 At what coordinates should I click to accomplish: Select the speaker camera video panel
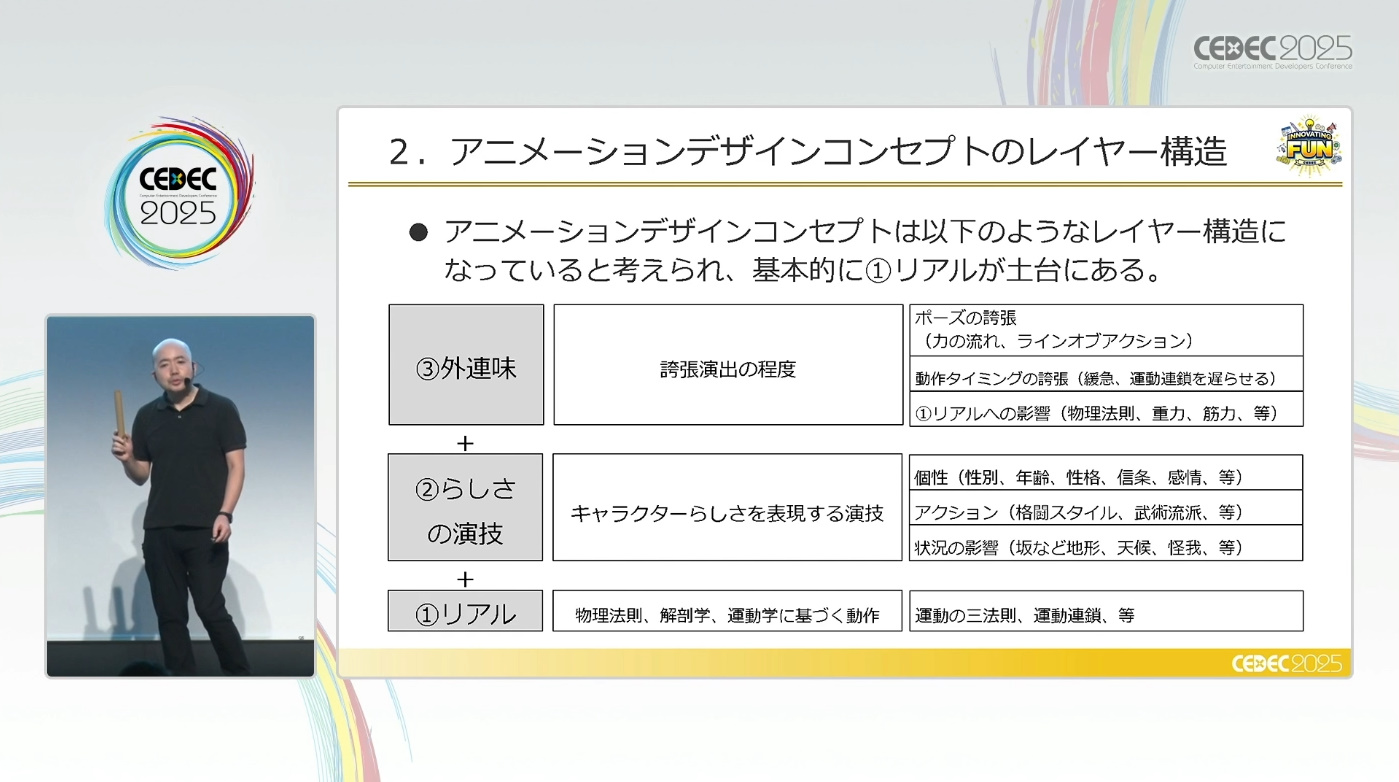click(x=180, y=496)
